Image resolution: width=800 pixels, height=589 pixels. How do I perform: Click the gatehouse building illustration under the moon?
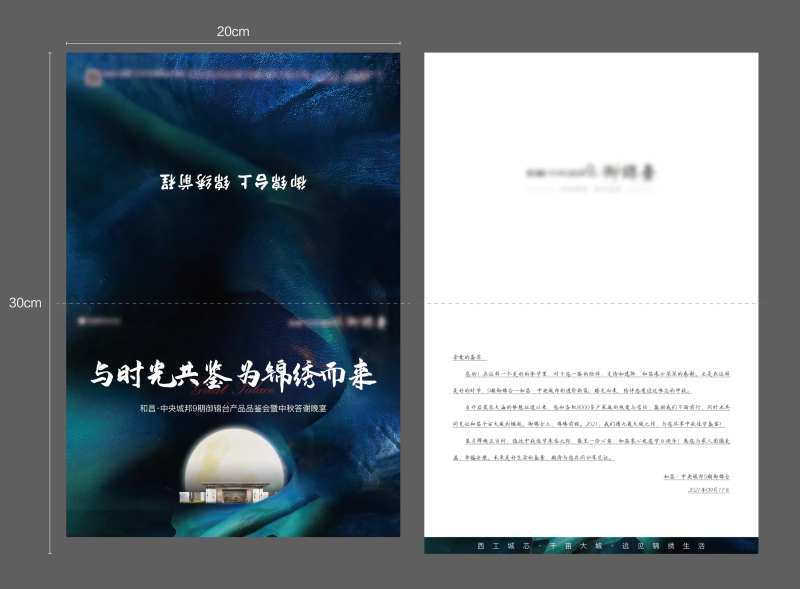tap(223, 493)
